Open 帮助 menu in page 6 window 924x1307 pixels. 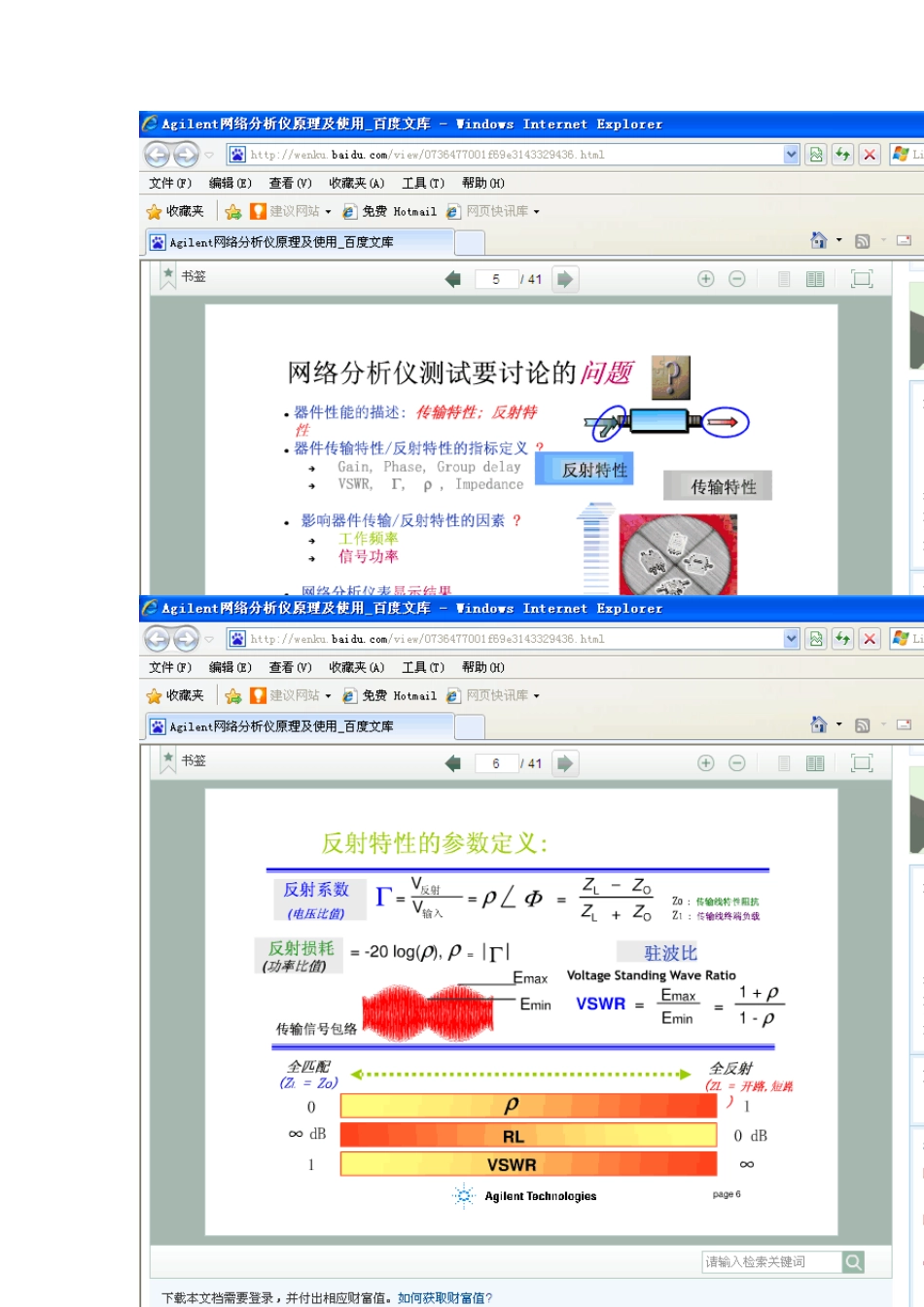coord(483,667)
